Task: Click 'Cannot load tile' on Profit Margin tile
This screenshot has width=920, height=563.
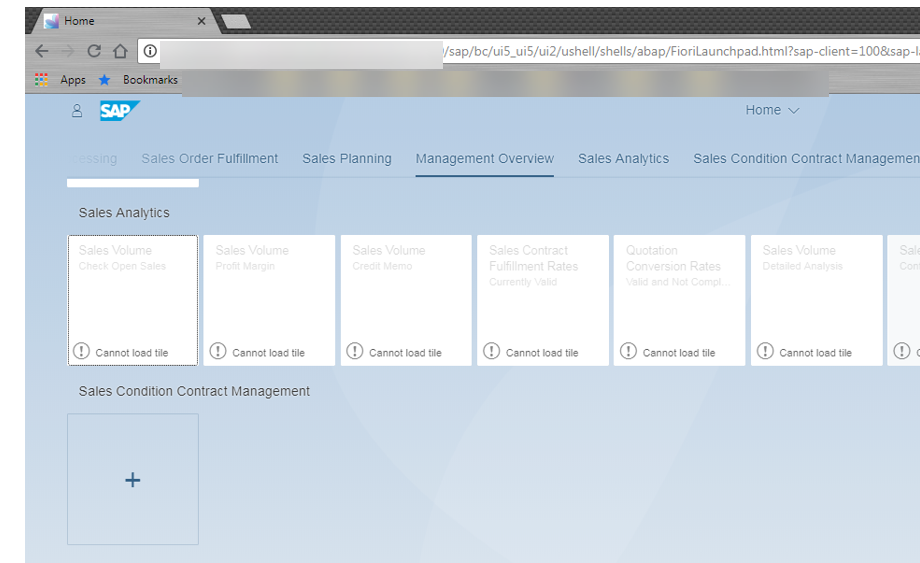Action: (268, 353)
